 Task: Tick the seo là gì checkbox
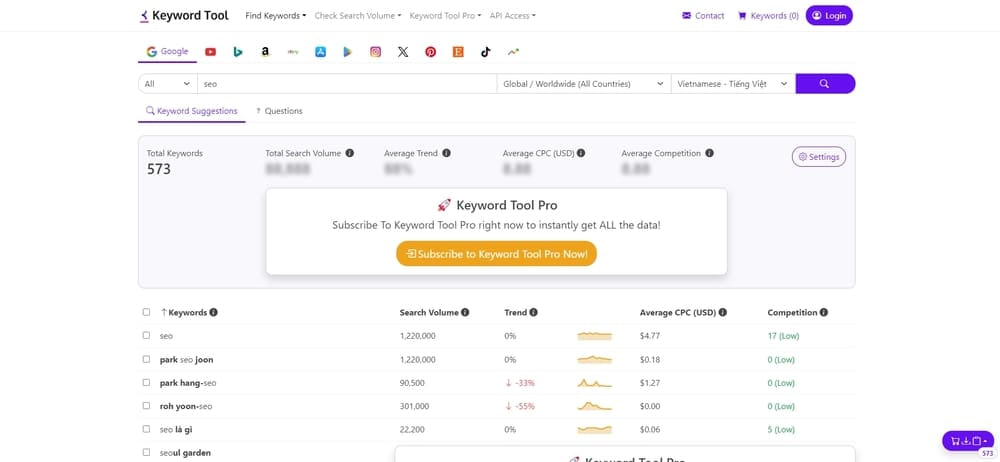[x=147, y=429]
